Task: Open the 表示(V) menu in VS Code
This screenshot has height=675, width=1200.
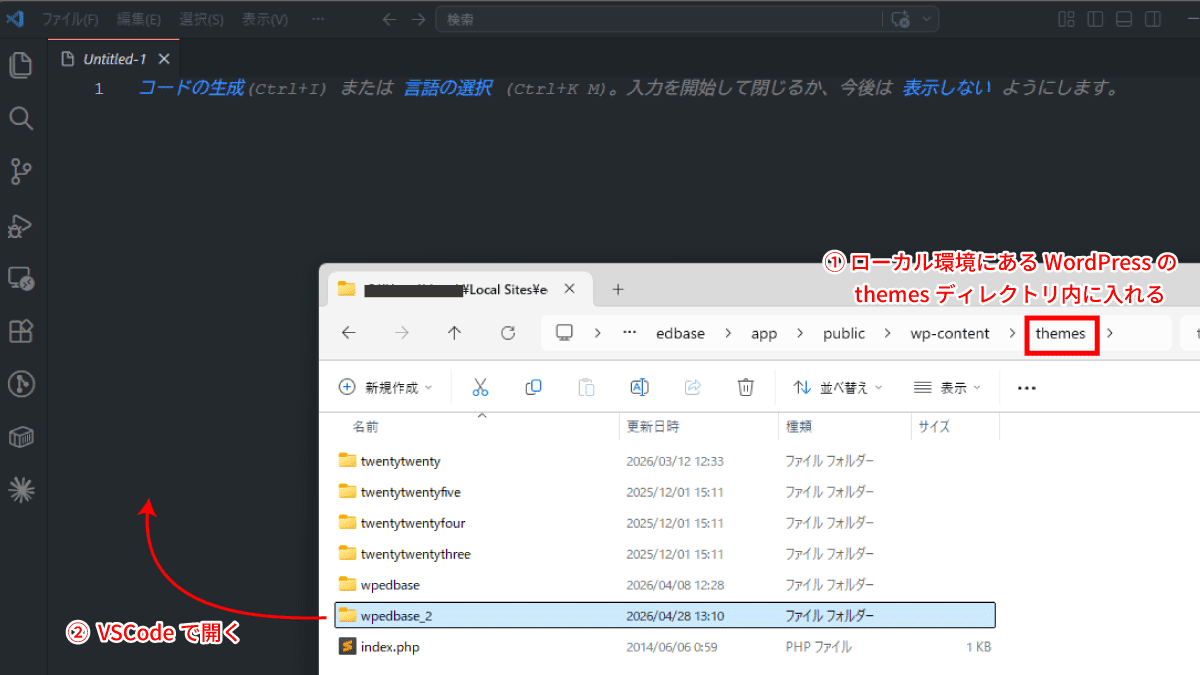Action: pos(264,19)
